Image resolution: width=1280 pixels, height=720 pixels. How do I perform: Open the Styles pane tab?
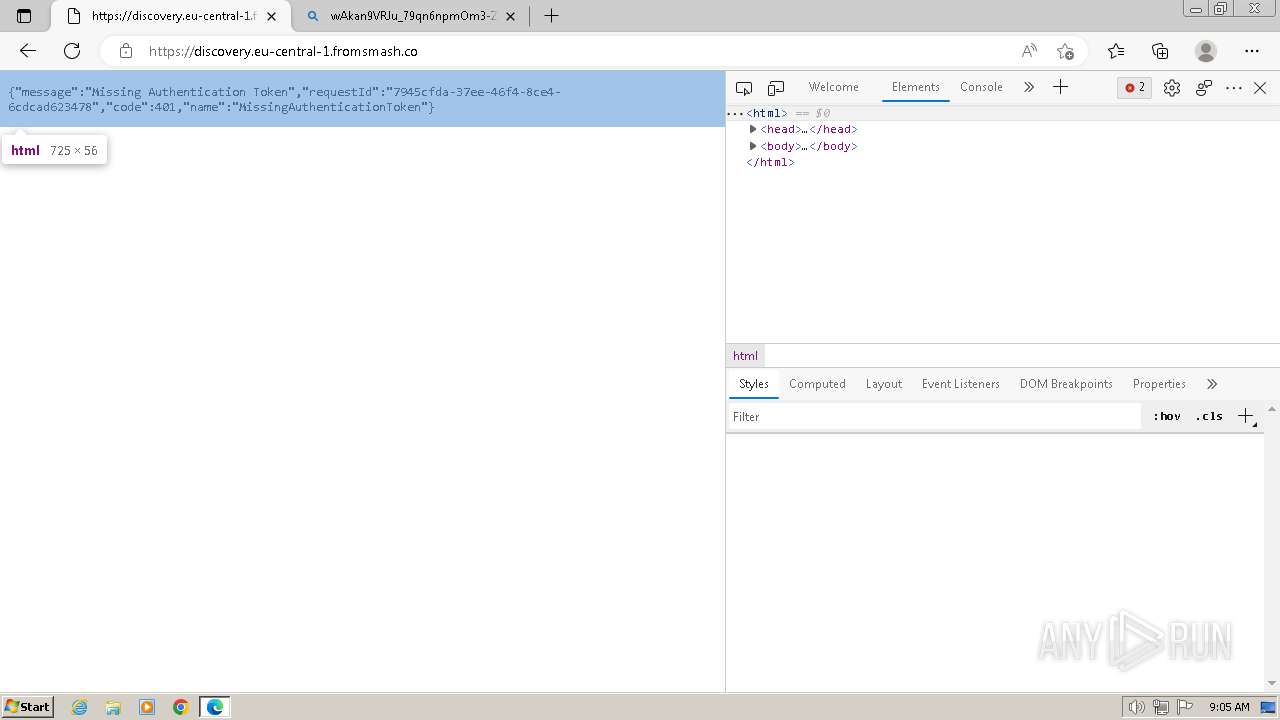pyautogui.click(x=754, y=384)
